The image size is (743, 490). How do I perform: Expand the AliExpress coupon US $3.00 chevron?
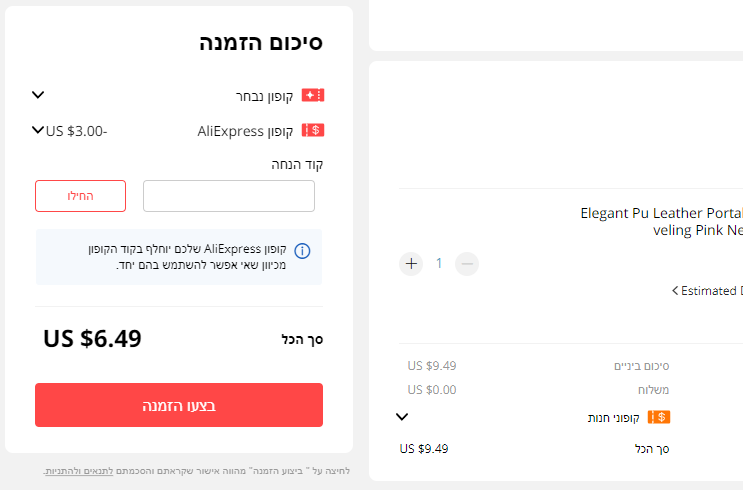pyautogui.click(x=38, y=130)
